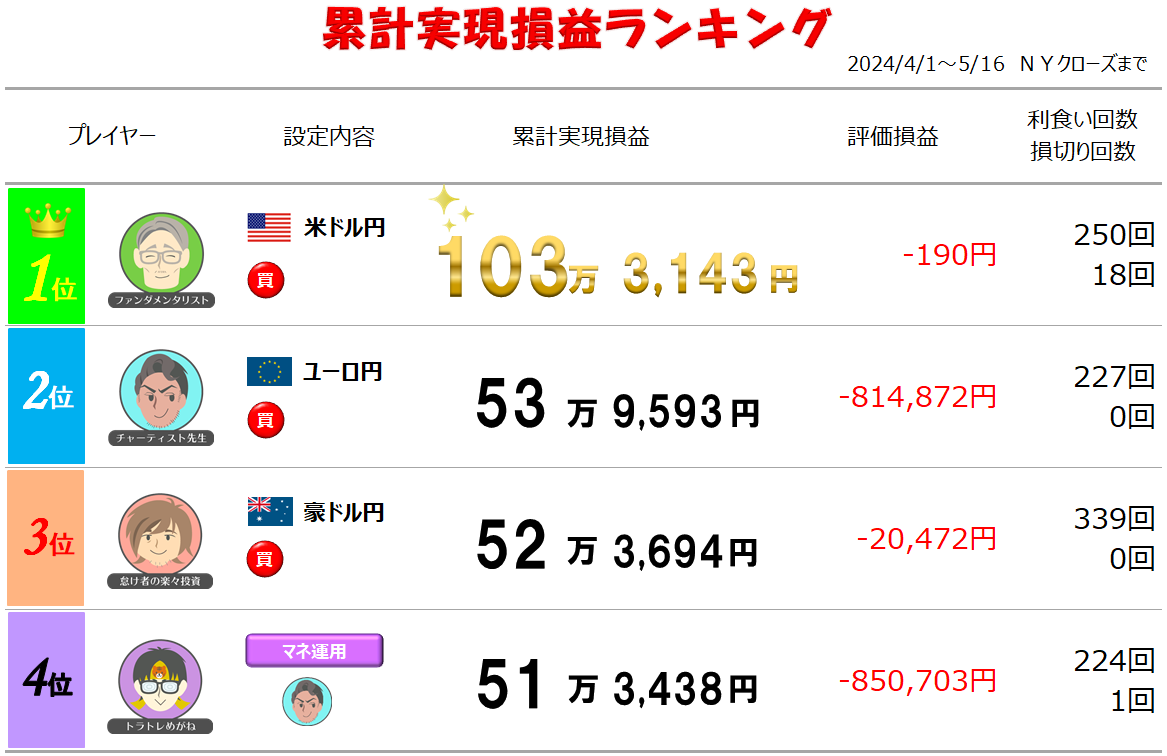Click the green 1位 rank block

click(47, 256)
